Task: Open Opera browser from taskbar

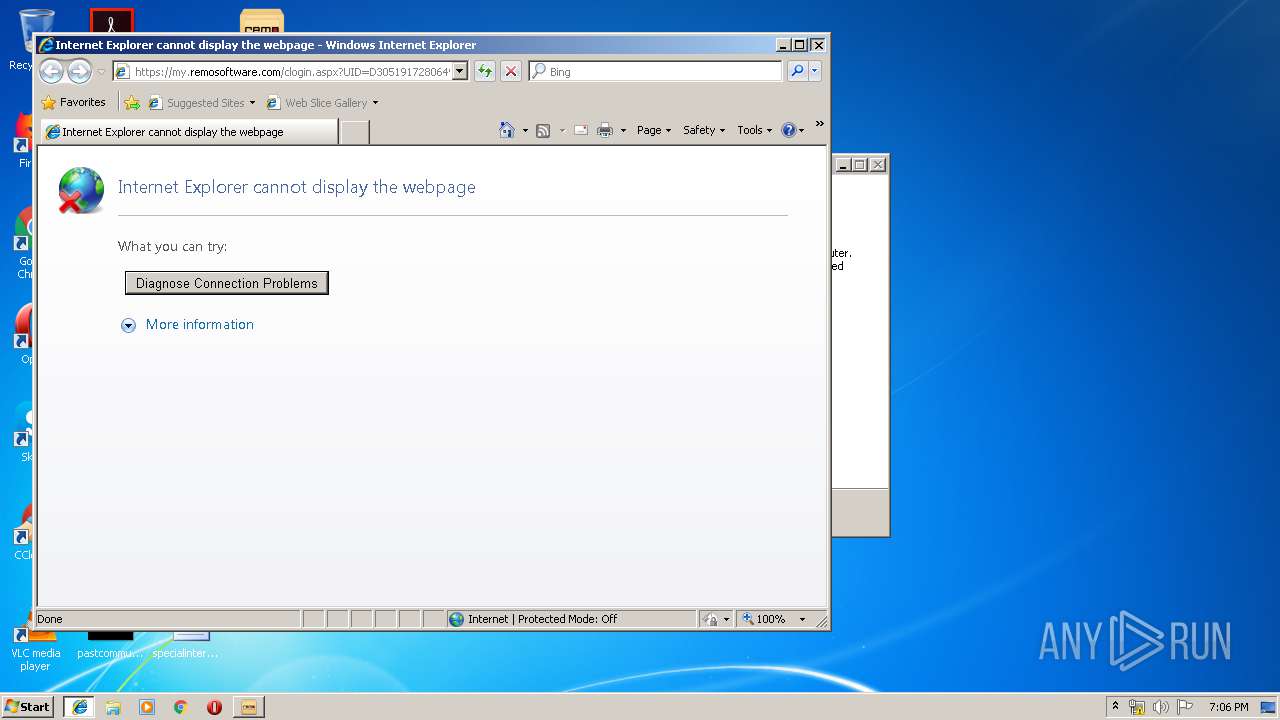Action: 214,707
